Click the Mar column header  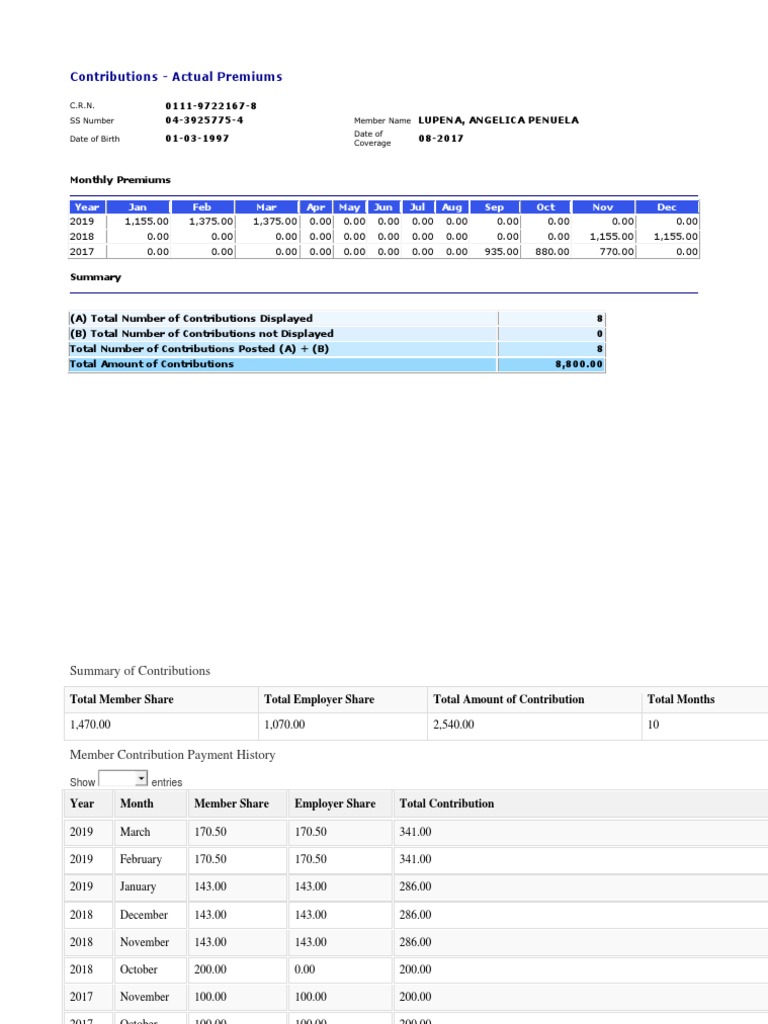pyautogui.click(x=266, y=207)
